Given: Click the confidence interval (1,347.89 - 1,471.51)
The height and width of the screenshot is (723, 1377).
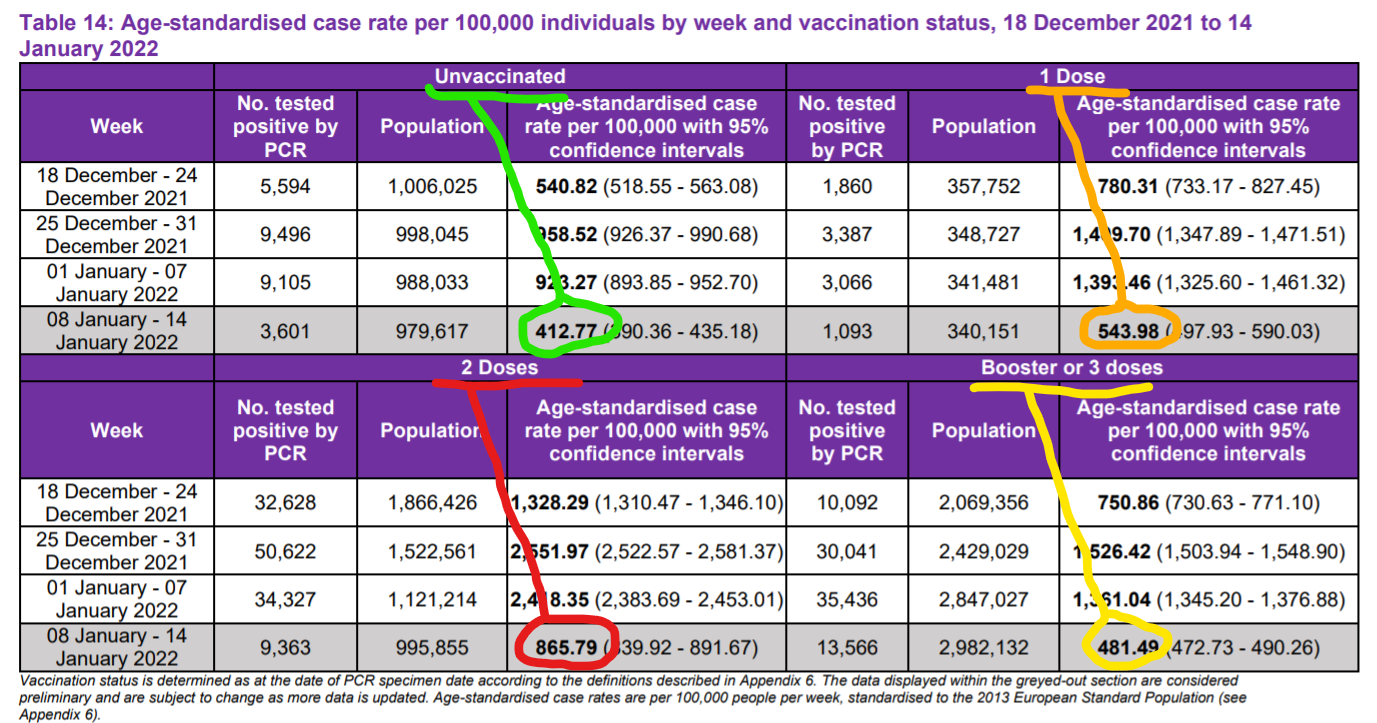Looking at the screenshot, I should 1250,234.
